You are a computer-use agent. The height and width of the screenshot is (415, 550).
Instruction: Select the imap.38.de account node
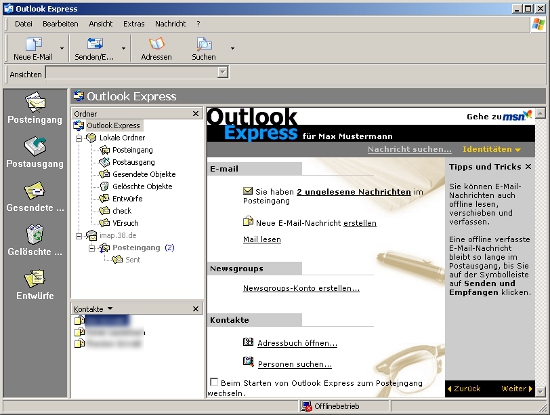click(x=118, y=235)
